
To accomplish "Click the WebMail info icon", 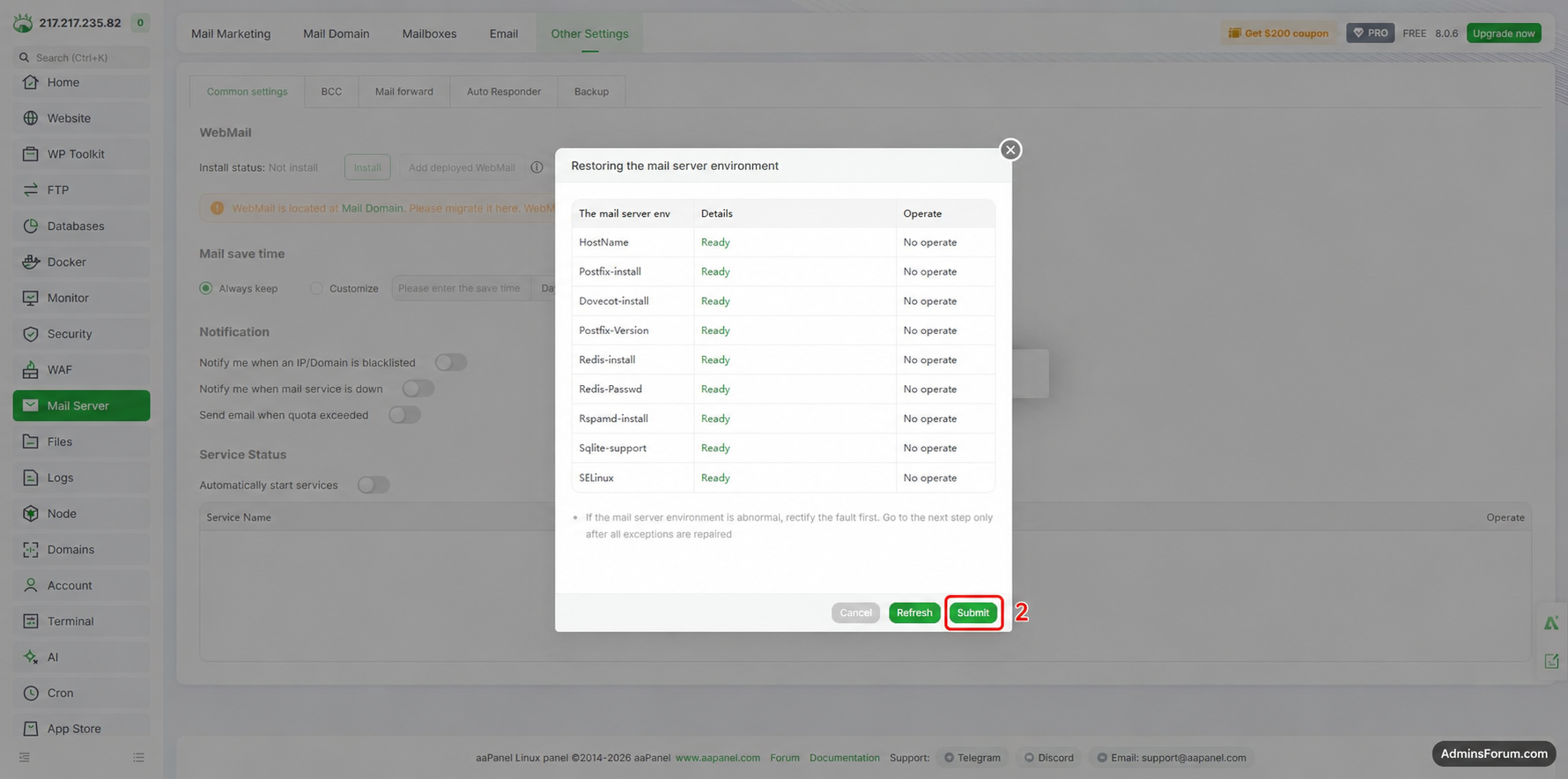I will (536, 167).
